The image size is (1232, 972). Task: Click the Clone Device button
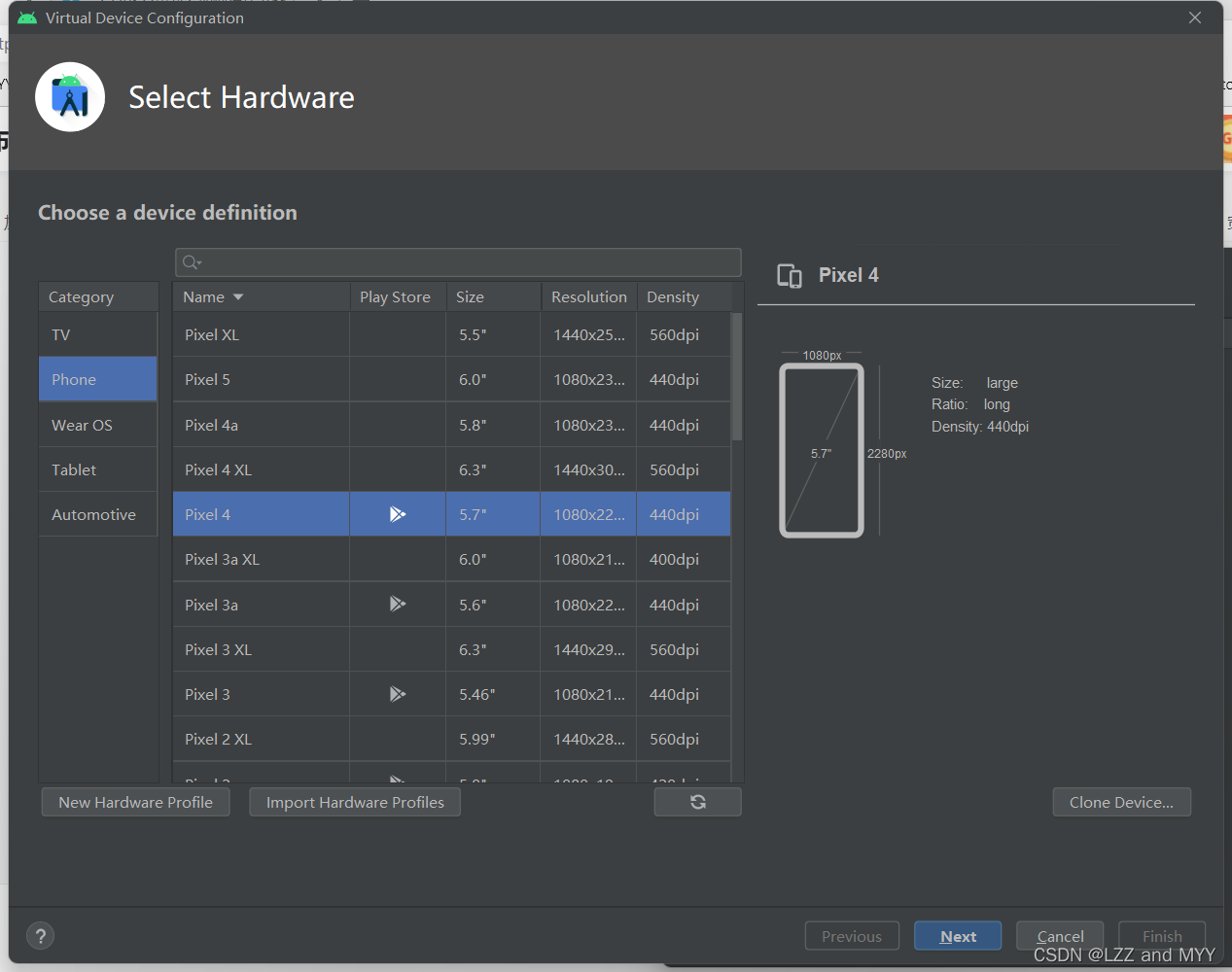[x=1122, y=802]
